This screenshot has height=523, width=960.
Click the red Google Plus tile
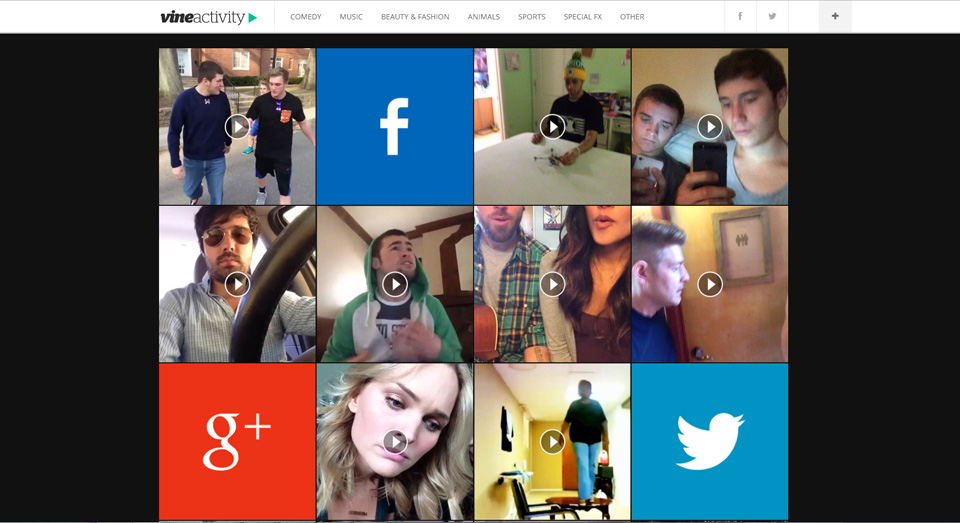coord(237,442)
